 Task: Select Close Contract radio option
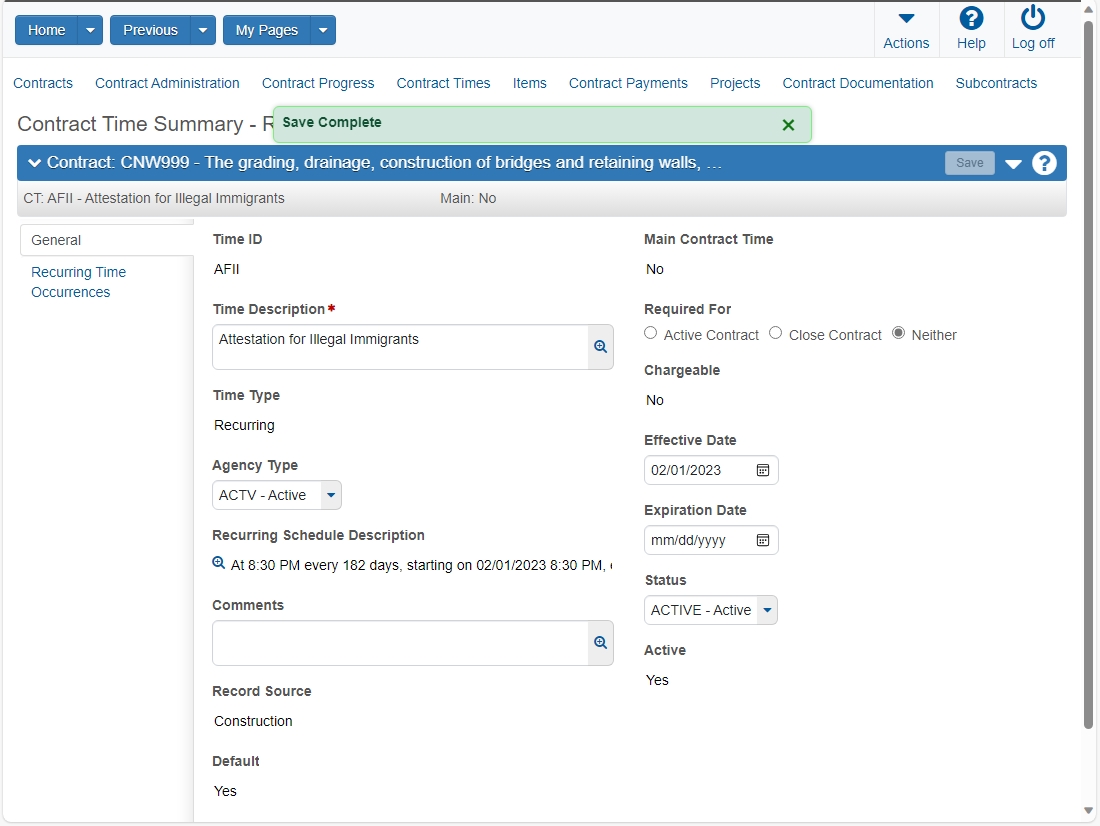point(775,333)
